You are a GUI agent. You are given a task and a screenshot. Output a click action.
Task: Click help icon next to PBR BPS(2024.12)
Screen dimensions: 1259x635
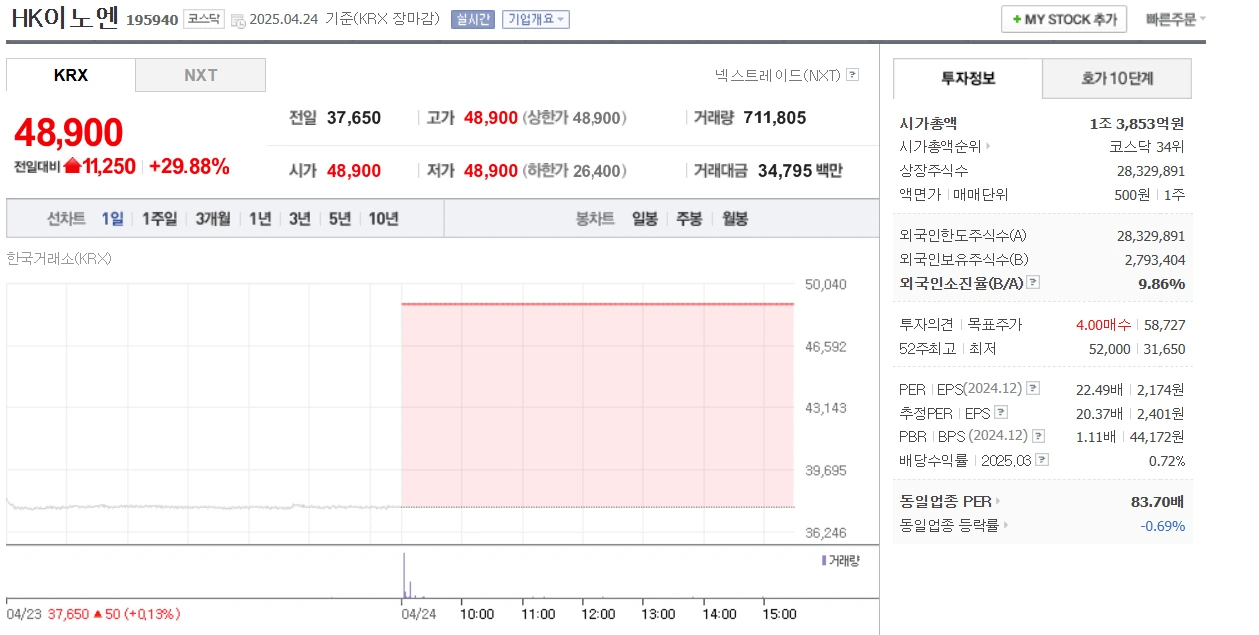[x=1039, y=436]
